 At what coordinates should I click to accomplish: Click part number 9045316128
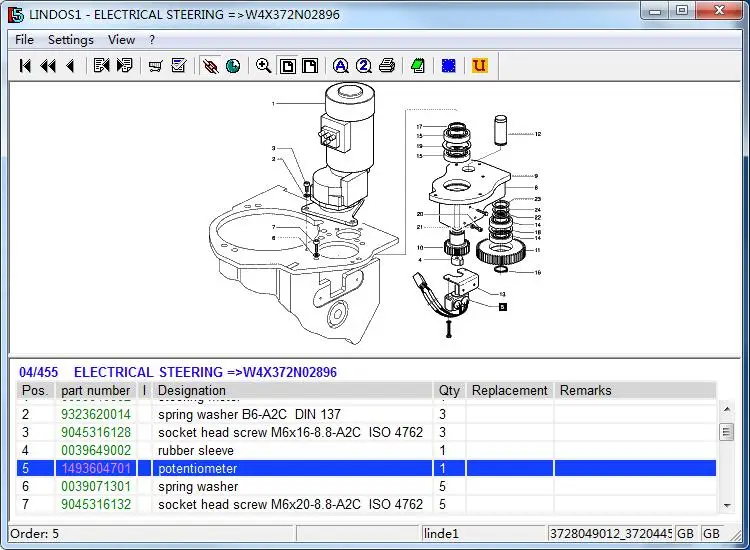click(96, 432)
